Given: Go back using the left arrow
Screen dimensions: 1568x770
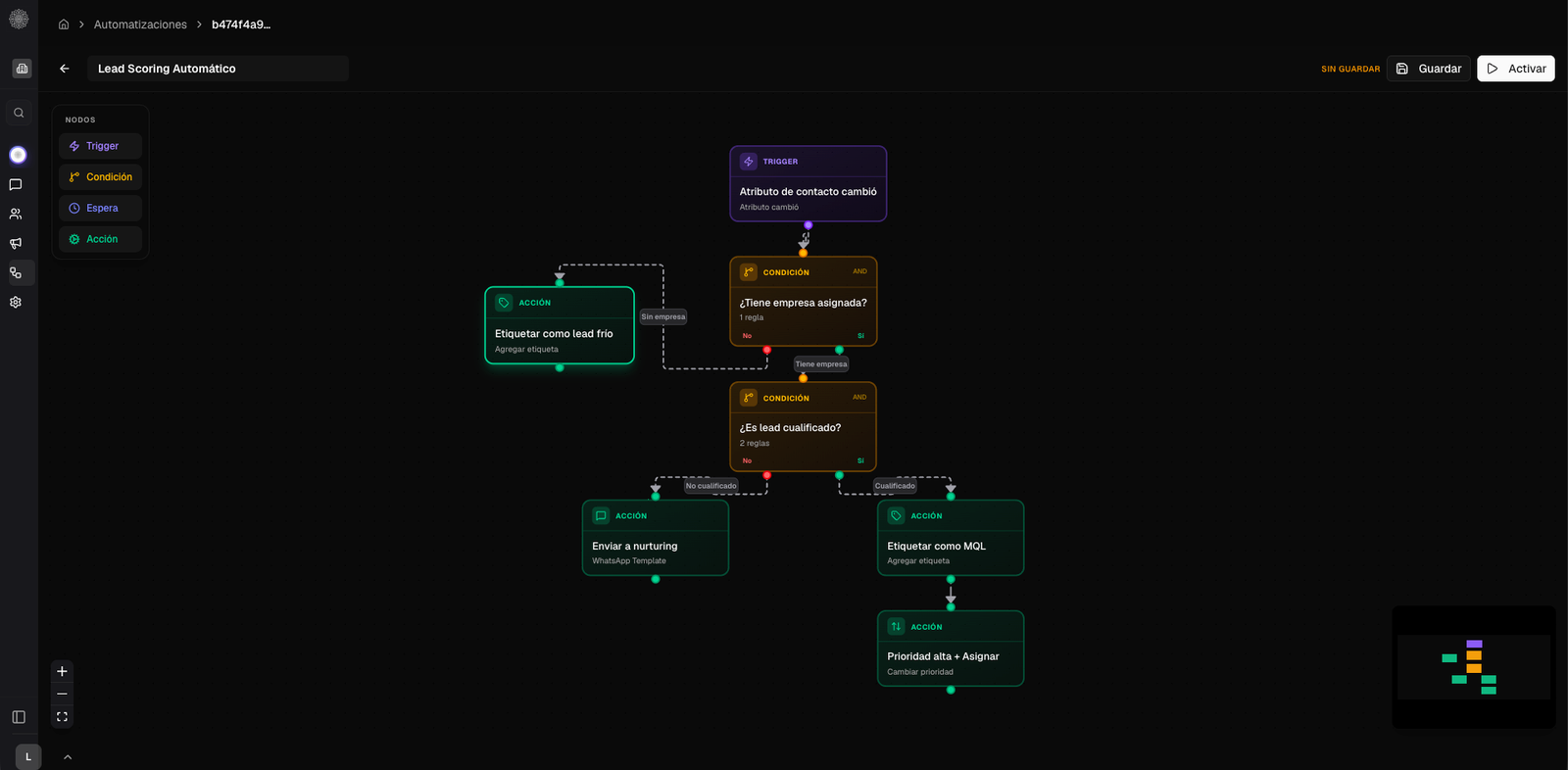Looking at the screenshot, I should (x=65, y=69).
